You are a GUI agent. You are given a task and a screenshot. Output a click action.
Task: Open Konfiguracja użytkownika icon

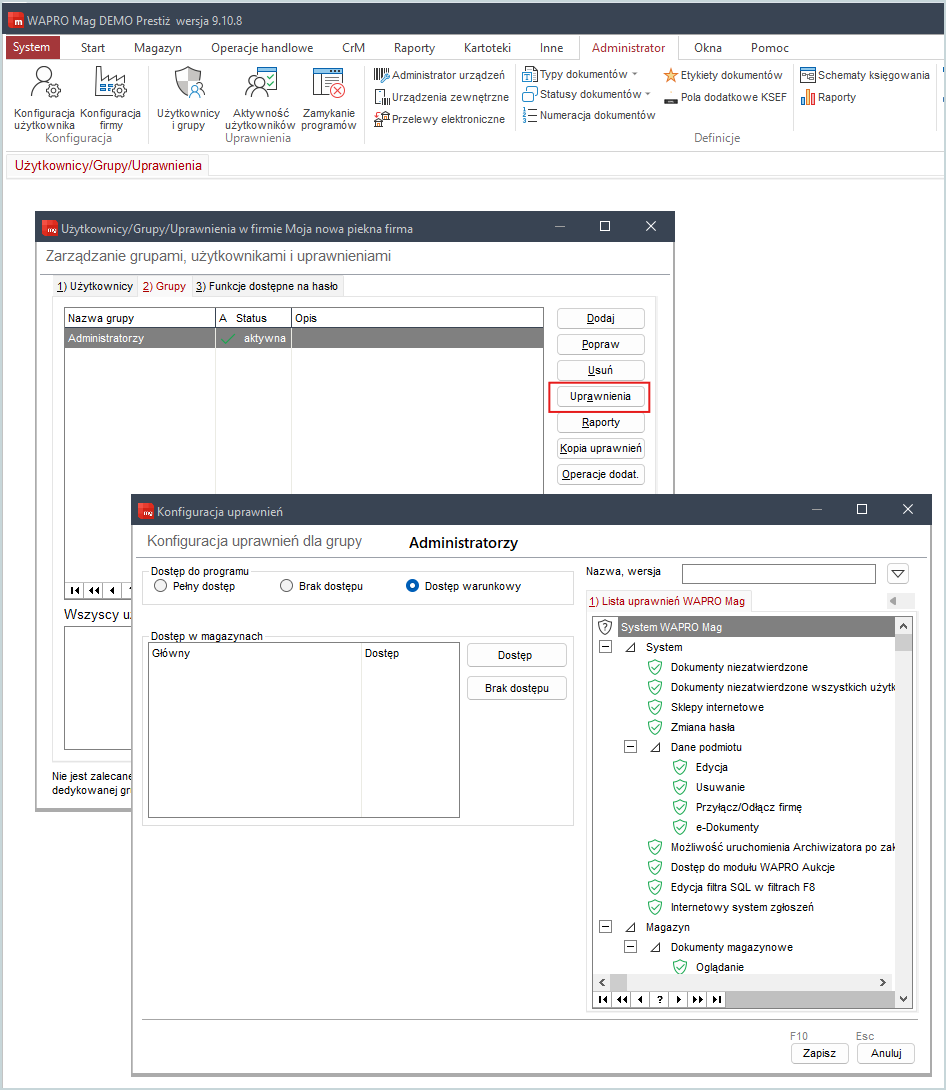[x=44, y=83]
